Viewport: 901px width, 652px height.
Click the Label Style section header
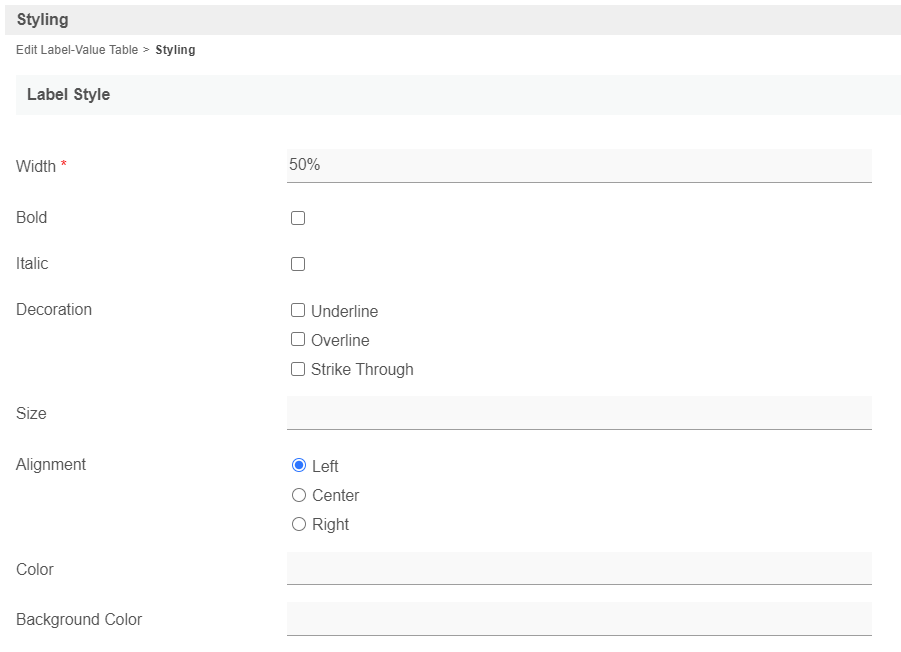coord(68,95)
